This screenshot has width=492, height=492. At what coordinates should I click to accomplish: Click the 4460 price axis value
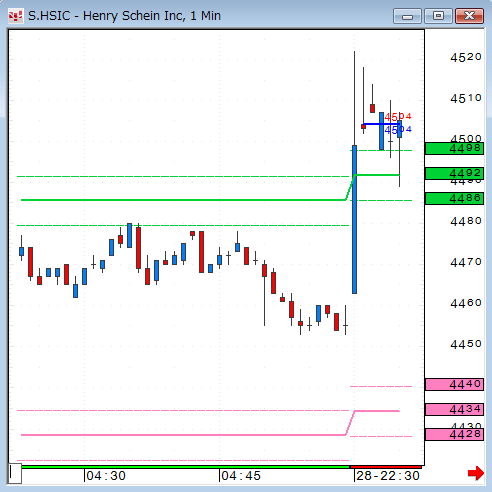(466, 303)
